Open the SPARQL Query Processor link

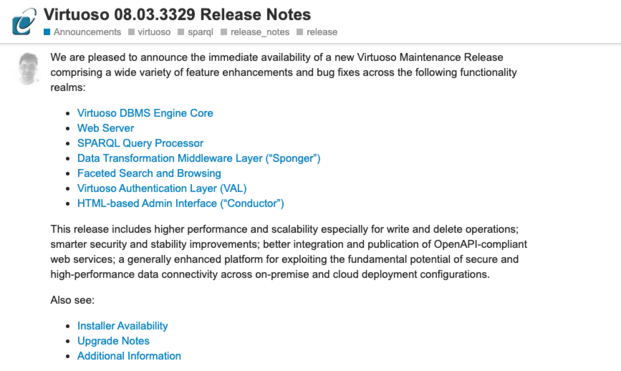(140, 143)
